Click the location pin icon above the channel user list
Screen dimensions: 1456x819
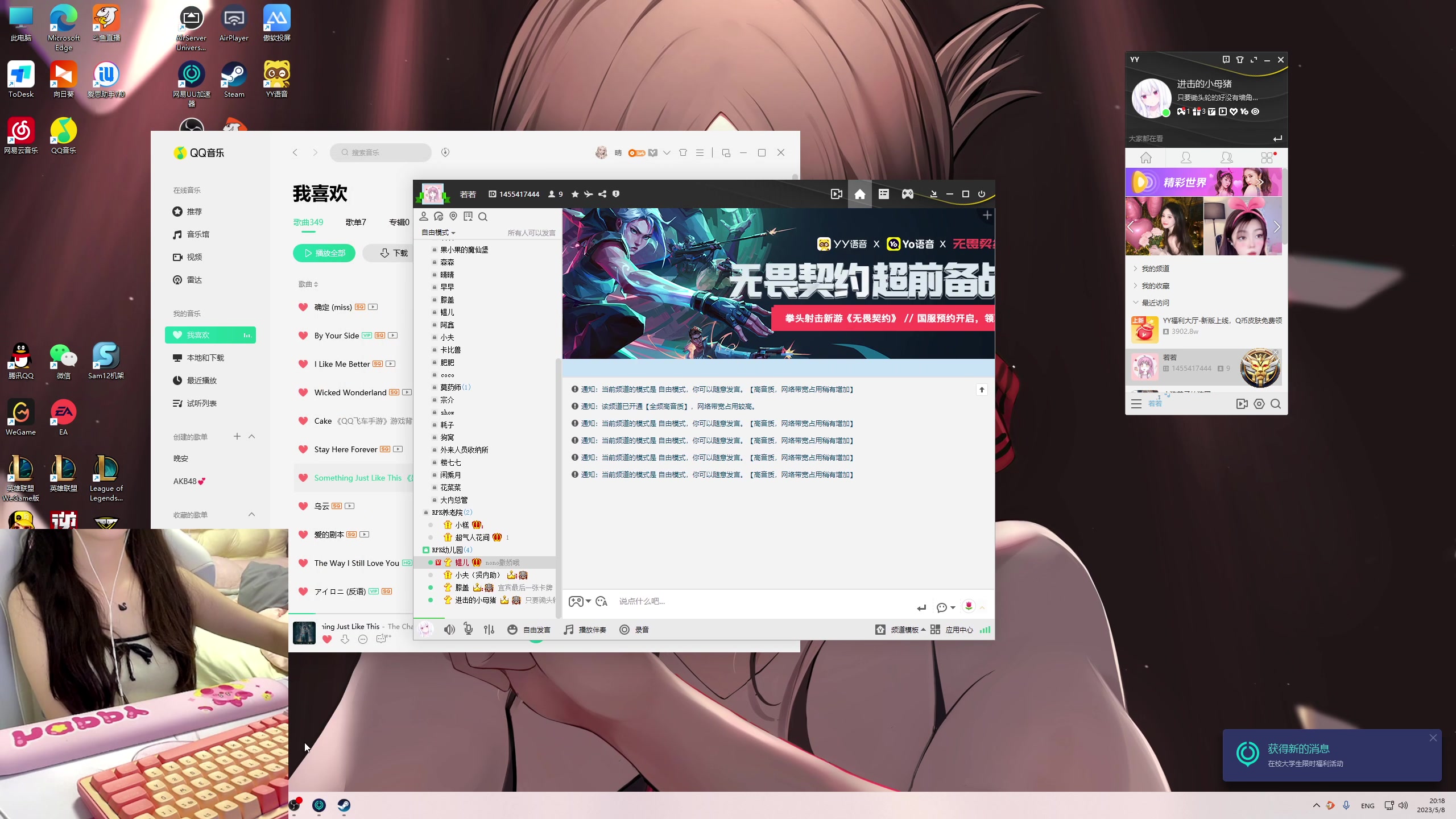point(453,216)
